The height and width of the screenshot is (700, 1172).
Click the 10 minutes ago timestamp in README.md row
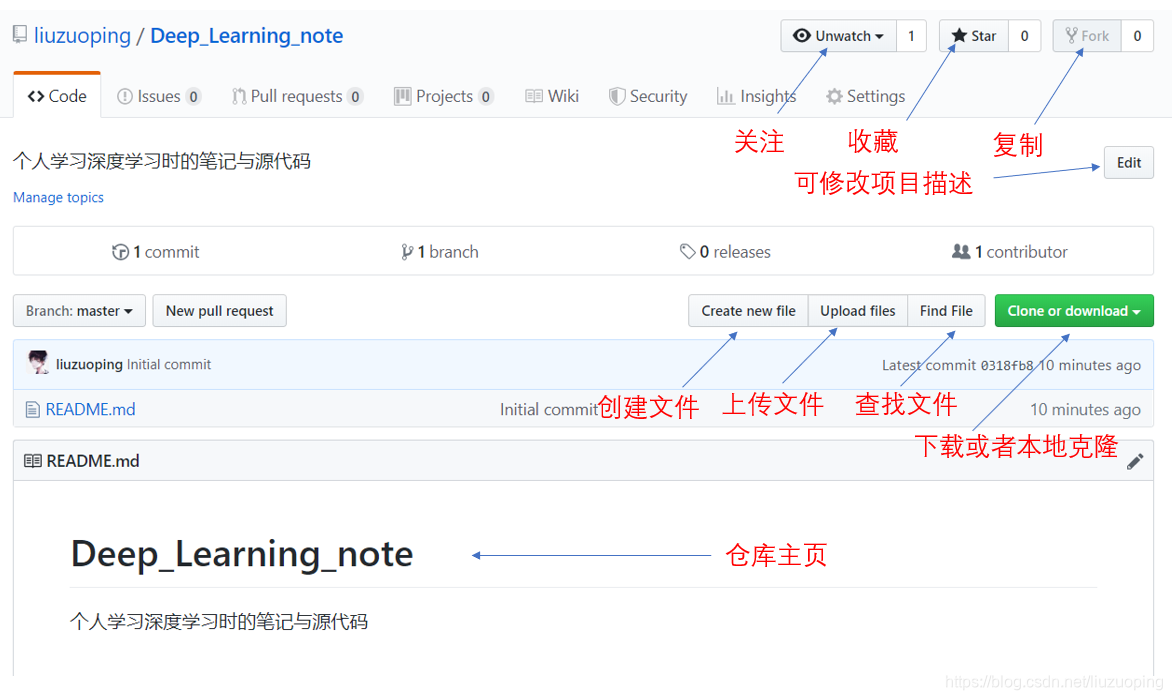(1085, 409)
